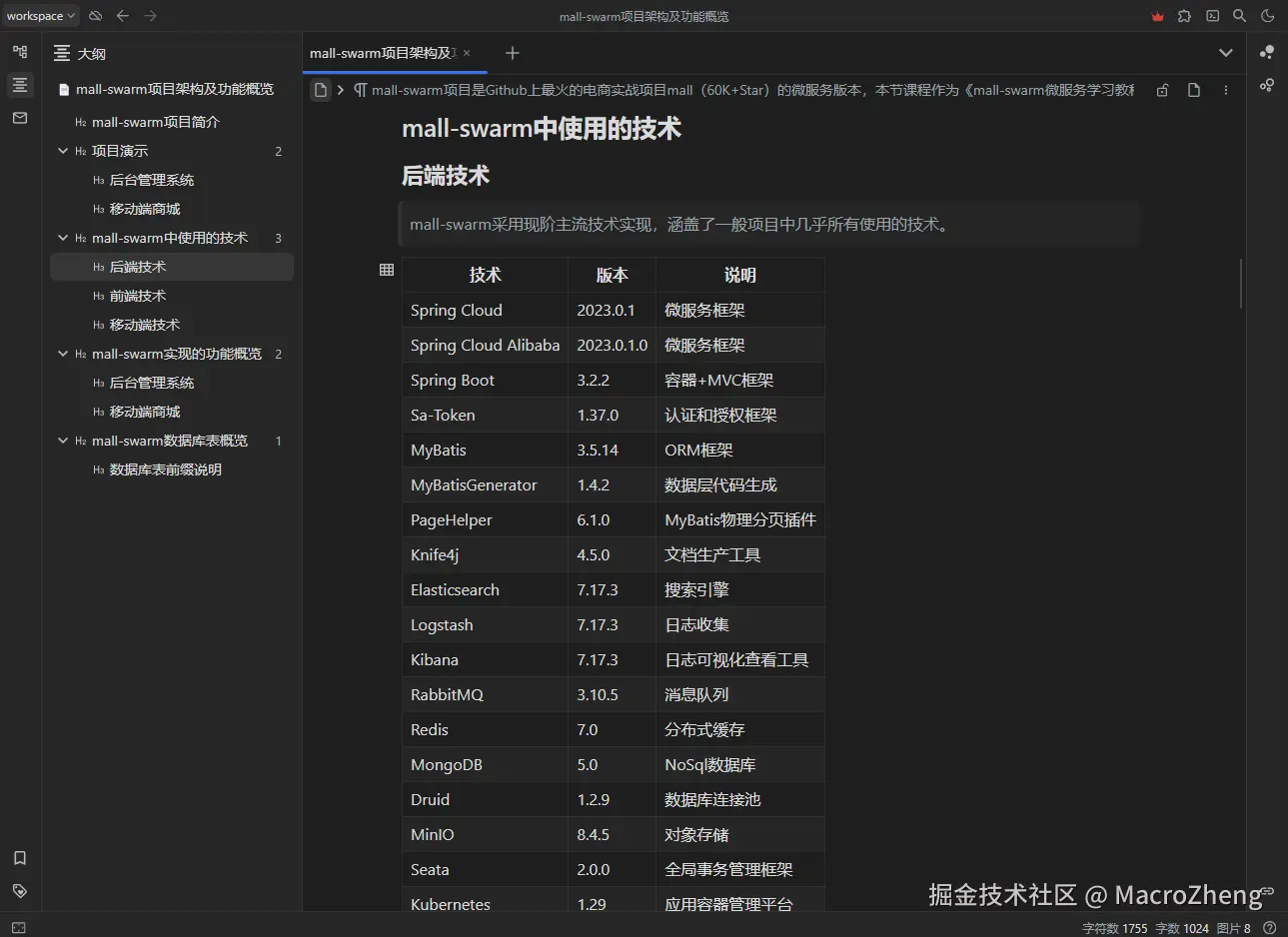Open the workspace dropdown

(41, 16)
